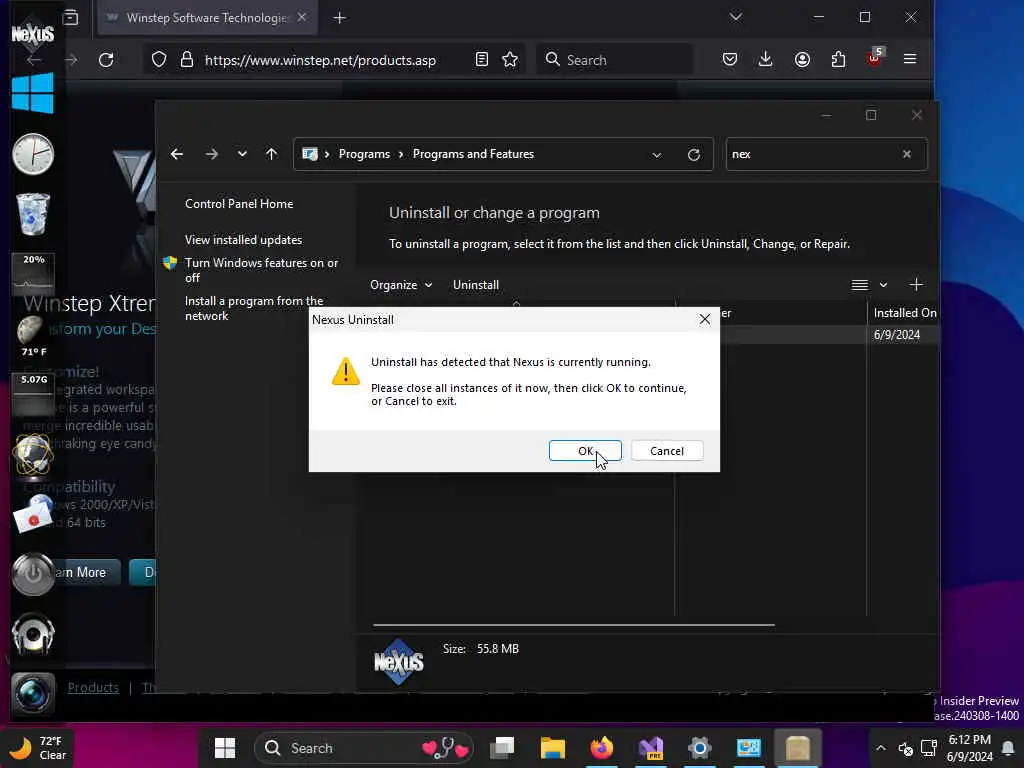This screenshot has width=1024, height=768.
Task: Open Pocket save icon in browser toolbar
Action: point(730,59)
